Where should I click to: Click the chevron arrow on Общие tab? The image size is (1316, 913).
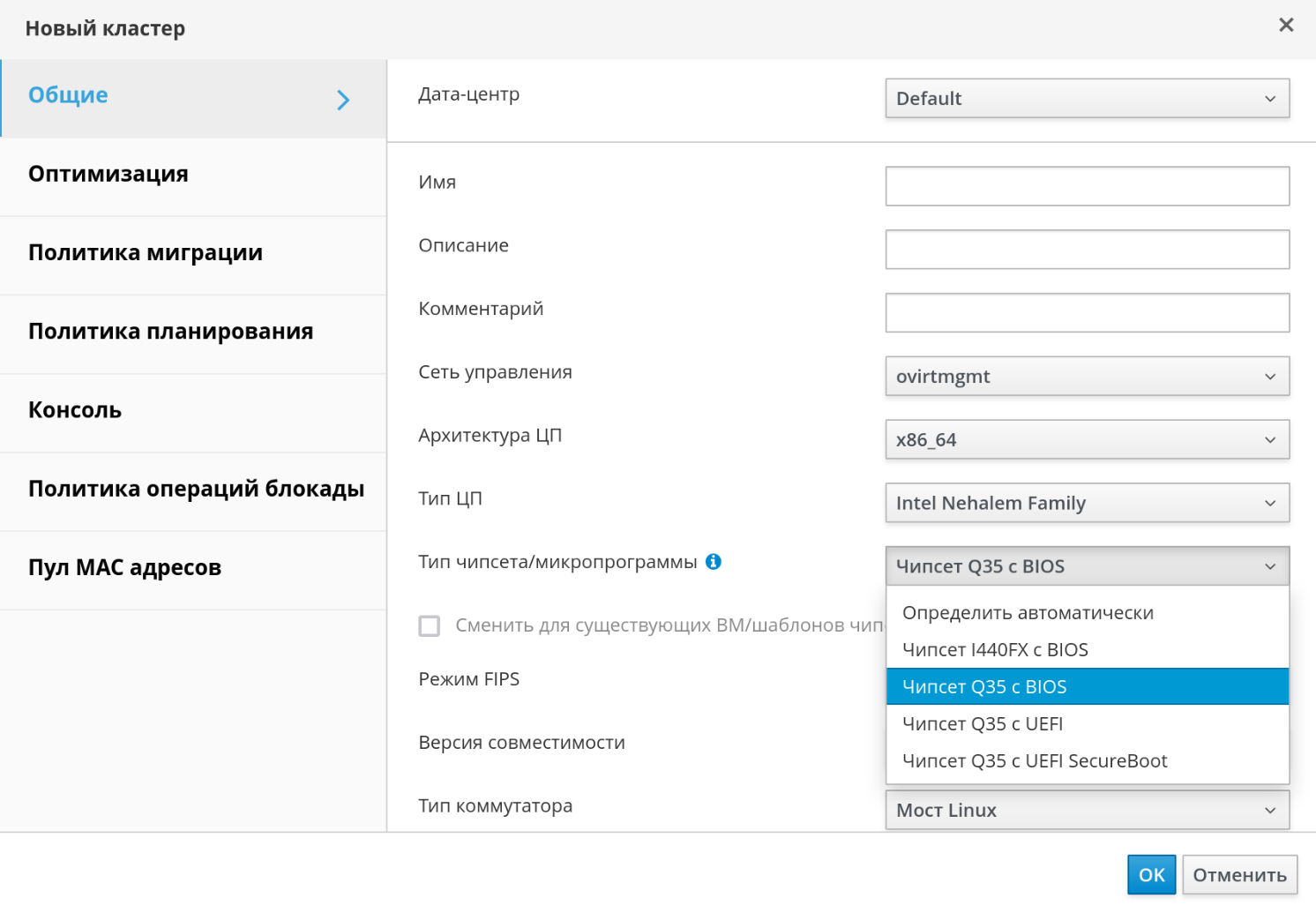click(x=343, y=100)
